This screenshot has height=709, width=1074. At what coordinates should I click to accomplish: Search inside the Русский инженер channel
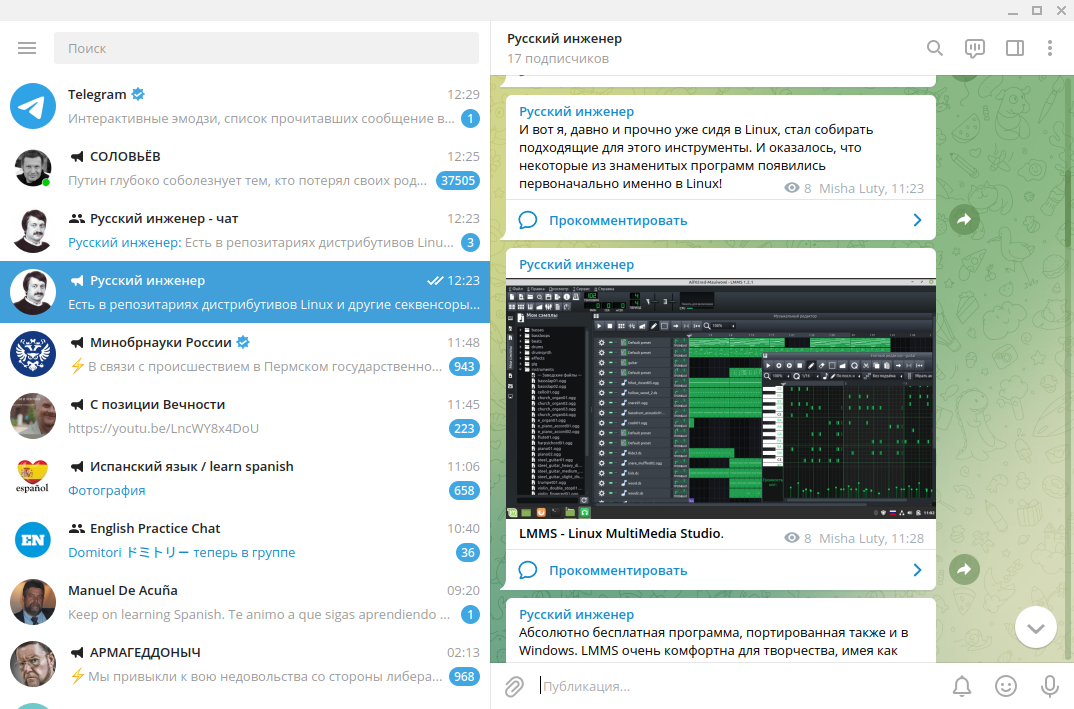tap(934, 48)
